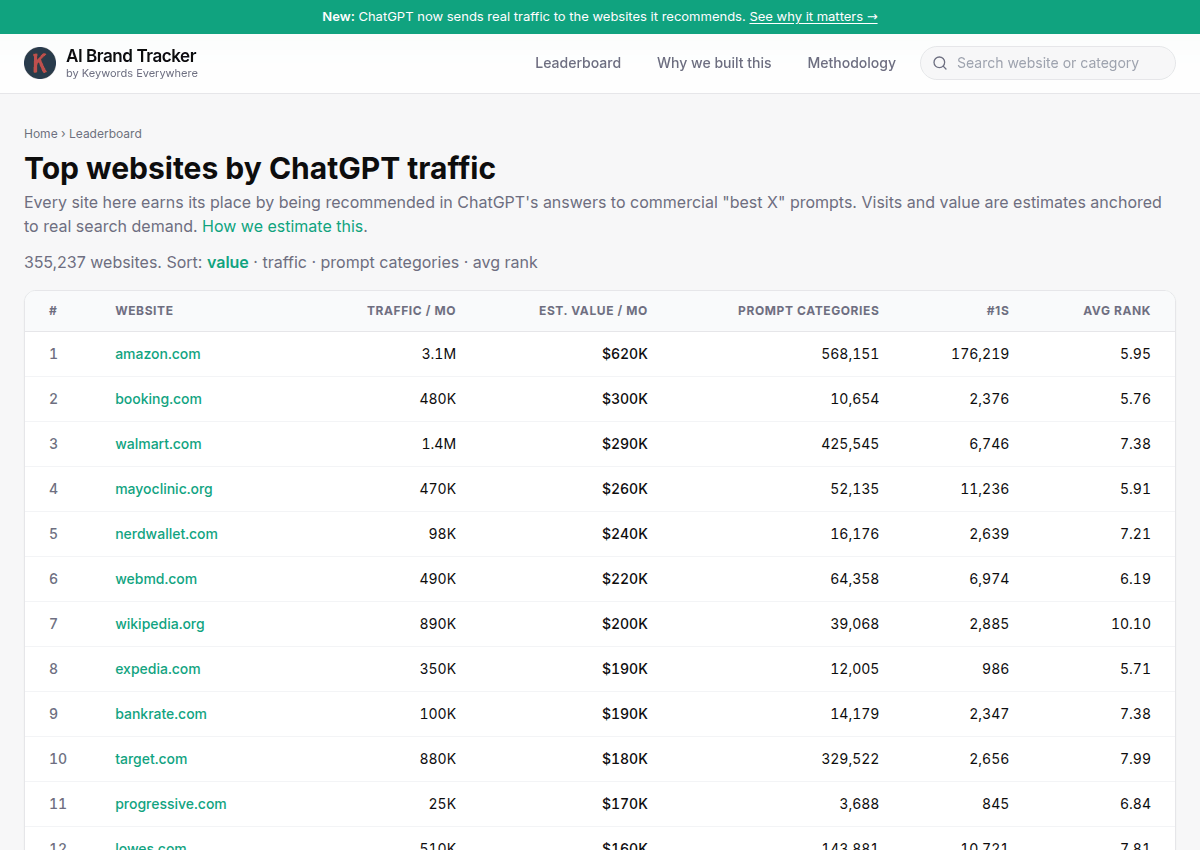The width and height of the screenshot is (1200, 850).
Task: Select nerdwallet.com's $240K value cell
Action: (x=625, y=534)
